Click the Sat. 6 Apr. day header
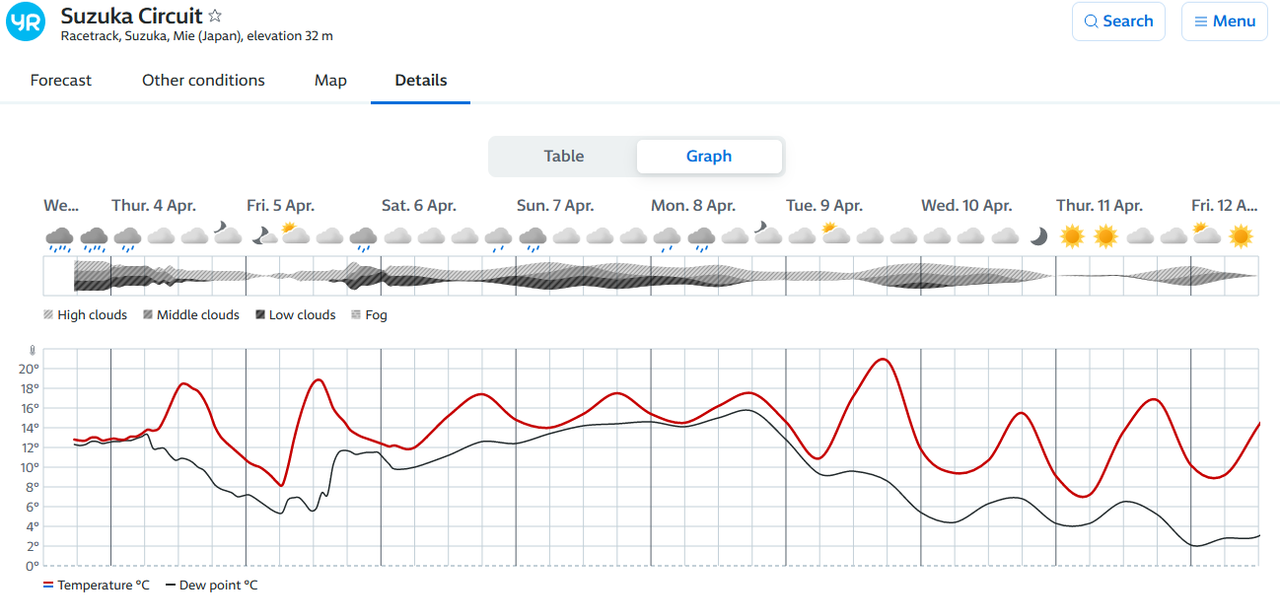This screenshot has height=606, width=1280. click(x=419, y=205)
